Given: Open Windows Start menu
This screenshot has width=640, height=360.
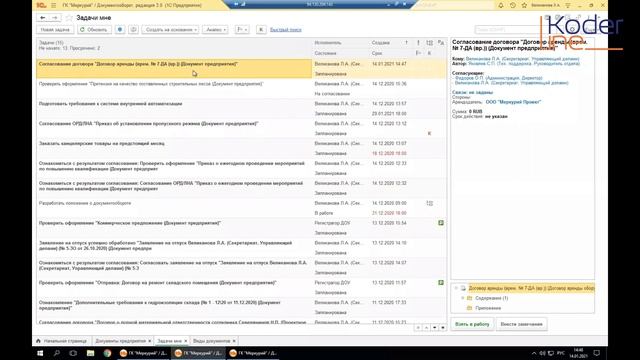Looking at the screenshot, I should coord(40,353).
